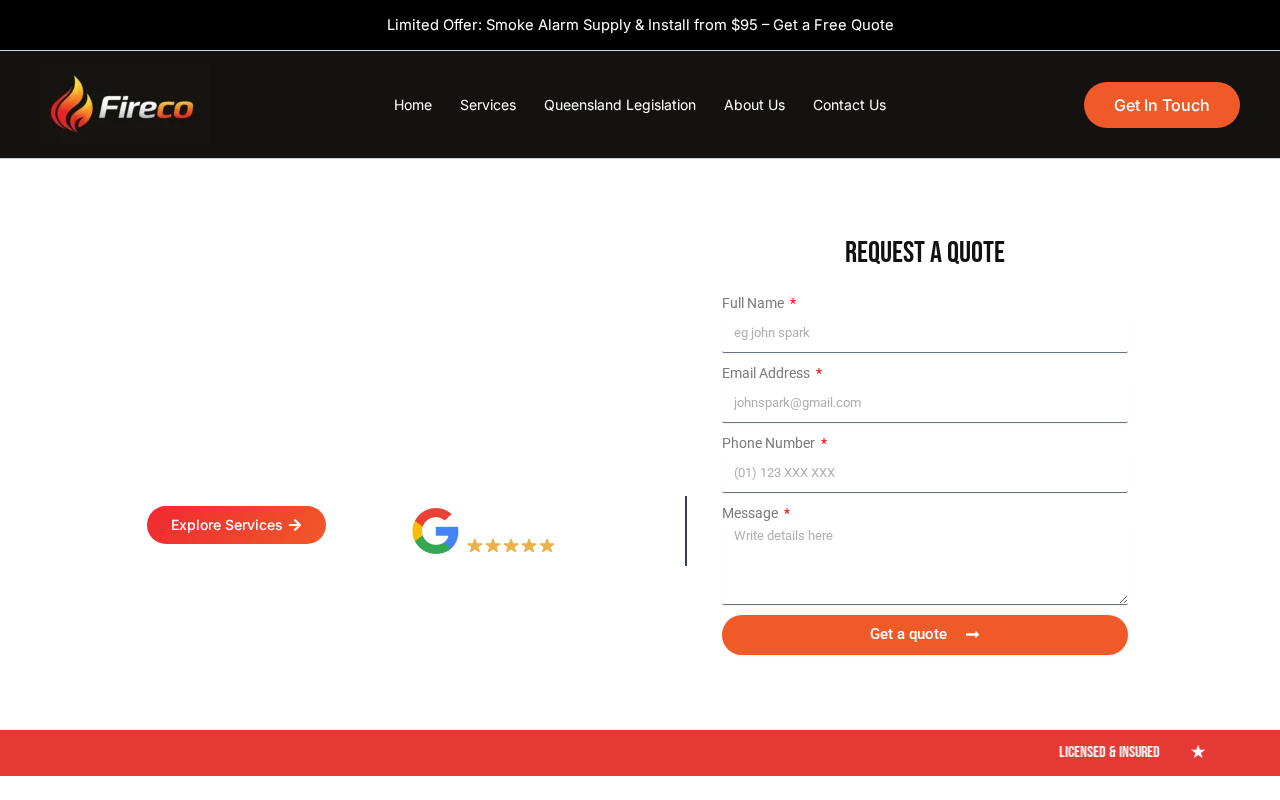
Task: Focus the Email Address input field
Action: coord(925,403)
